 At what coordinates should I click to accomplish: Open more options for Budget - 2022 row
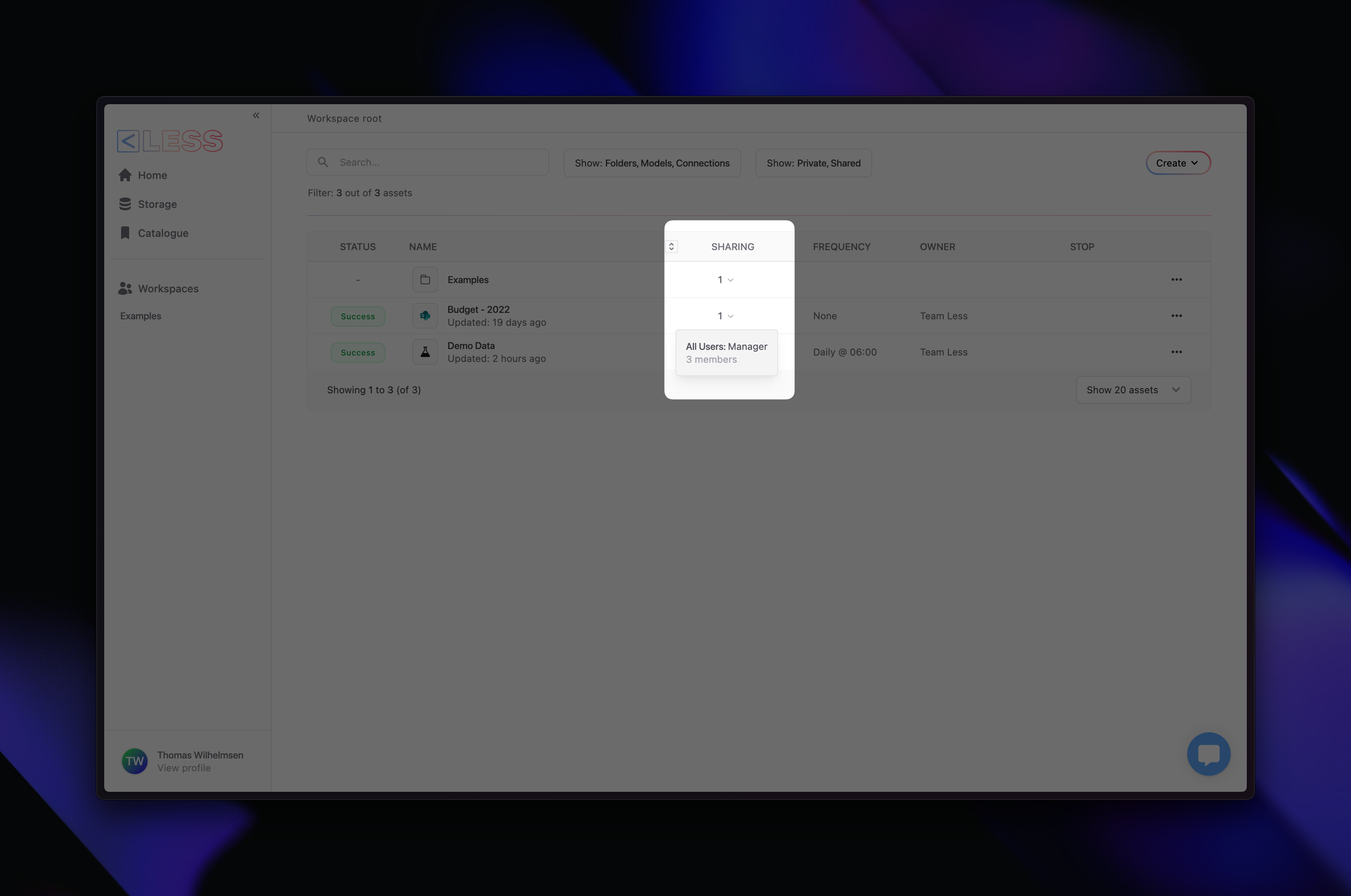[1176, 315]
